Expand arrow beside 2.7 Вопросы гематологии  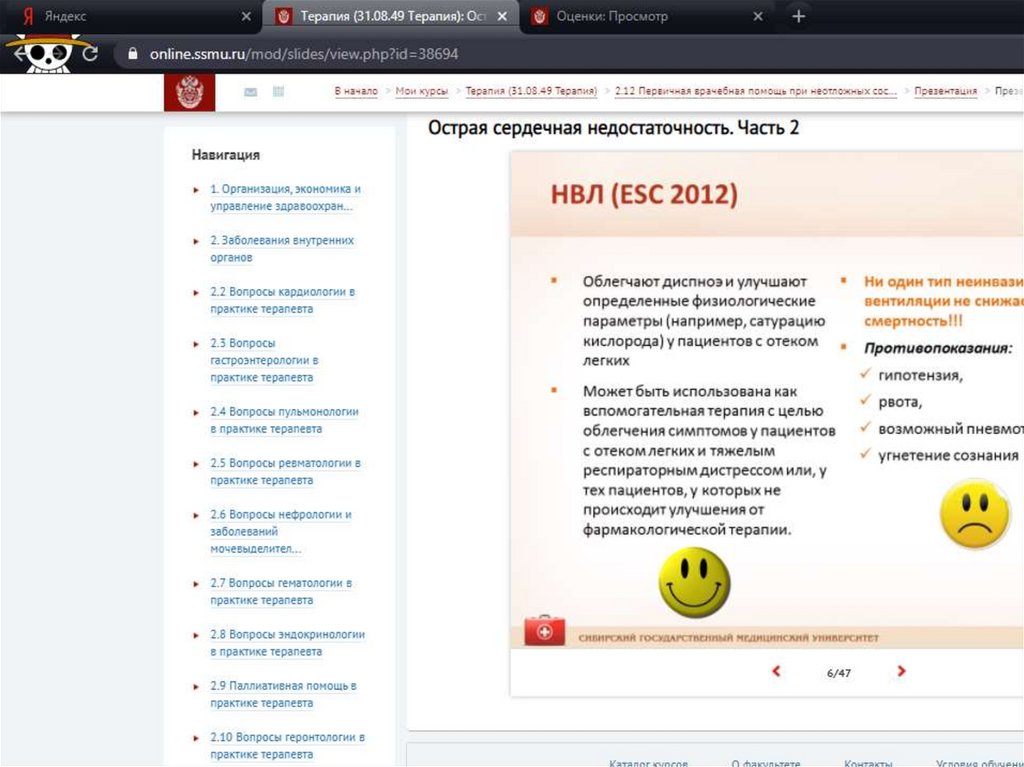pos(196,584)
